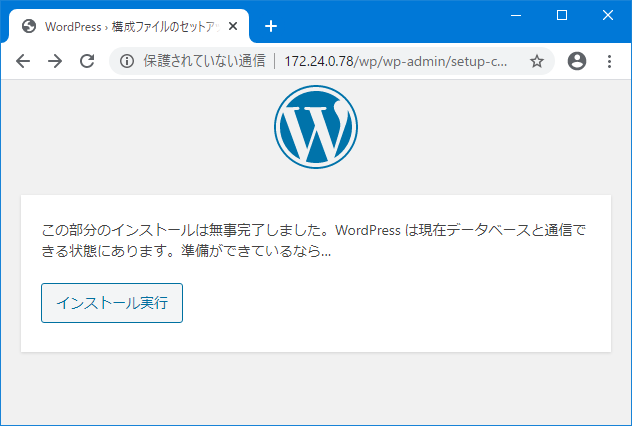Click the 保護されていない通信 label

pos(204,61)
